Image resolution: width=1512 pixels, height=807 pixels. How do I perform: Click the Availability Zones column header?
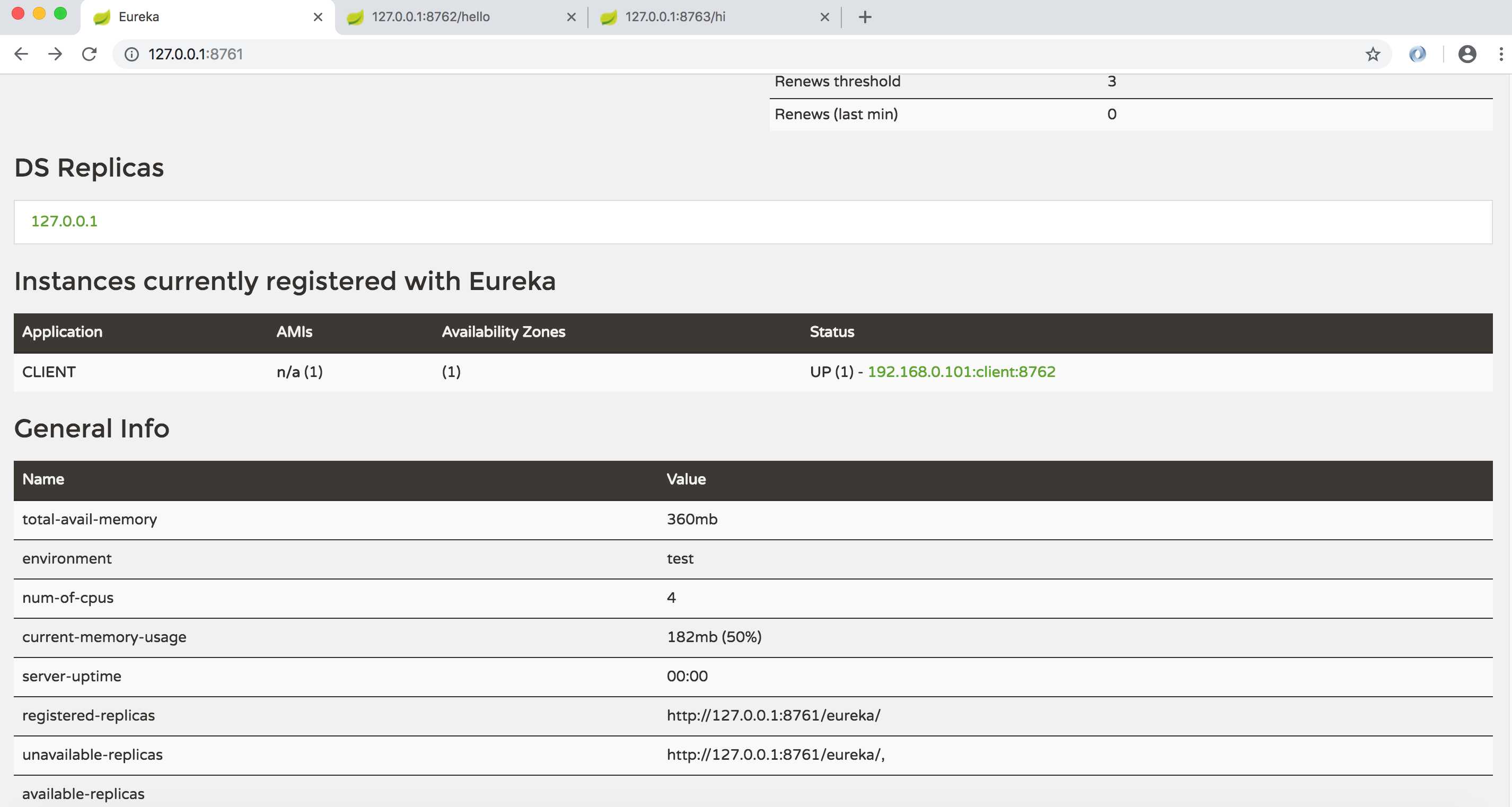(503, 332)
